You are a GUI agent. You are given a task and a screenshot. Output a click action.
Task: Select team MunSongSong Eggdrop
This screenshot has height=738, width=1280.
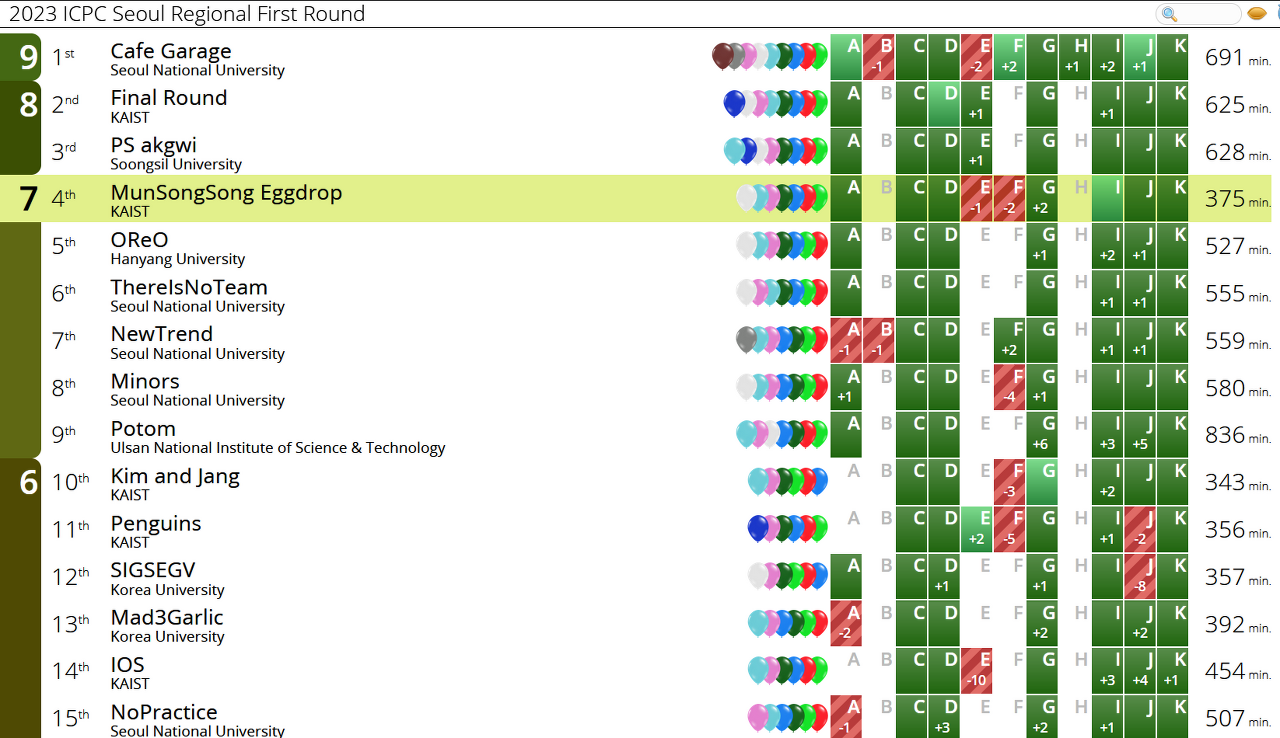click(226, 192)
